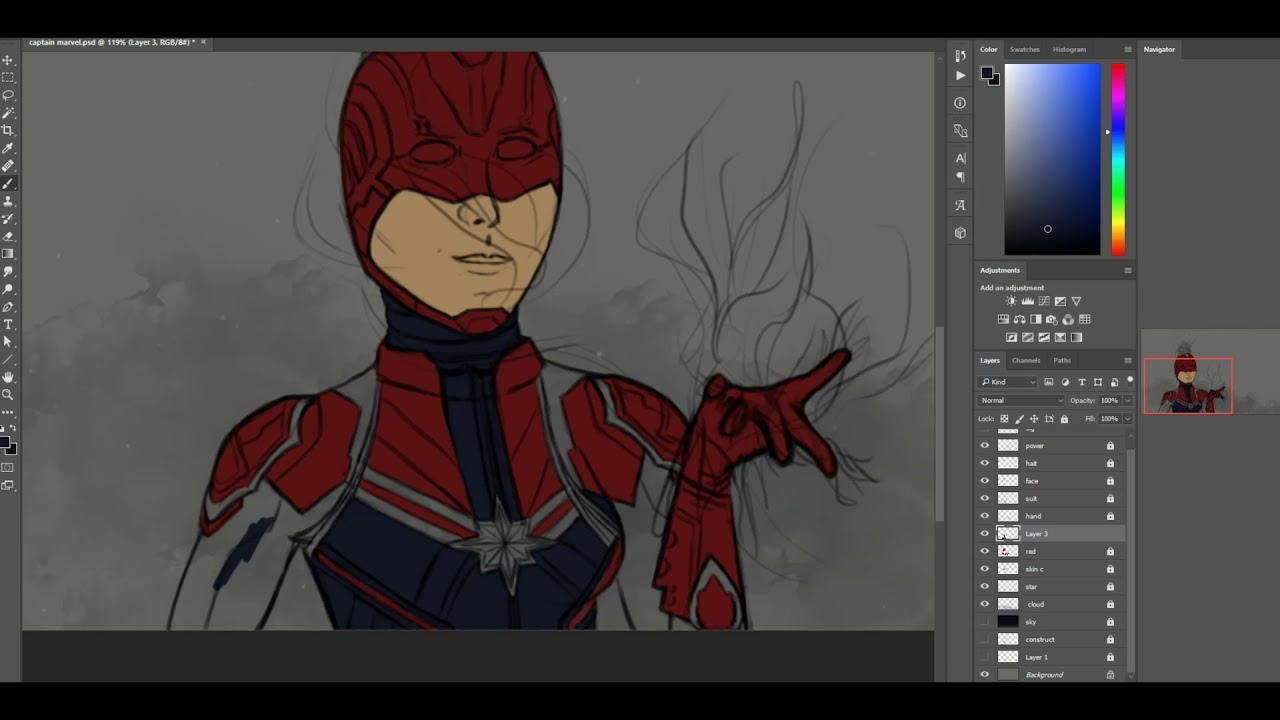Select the Crop tool

[x=8, y=130]
